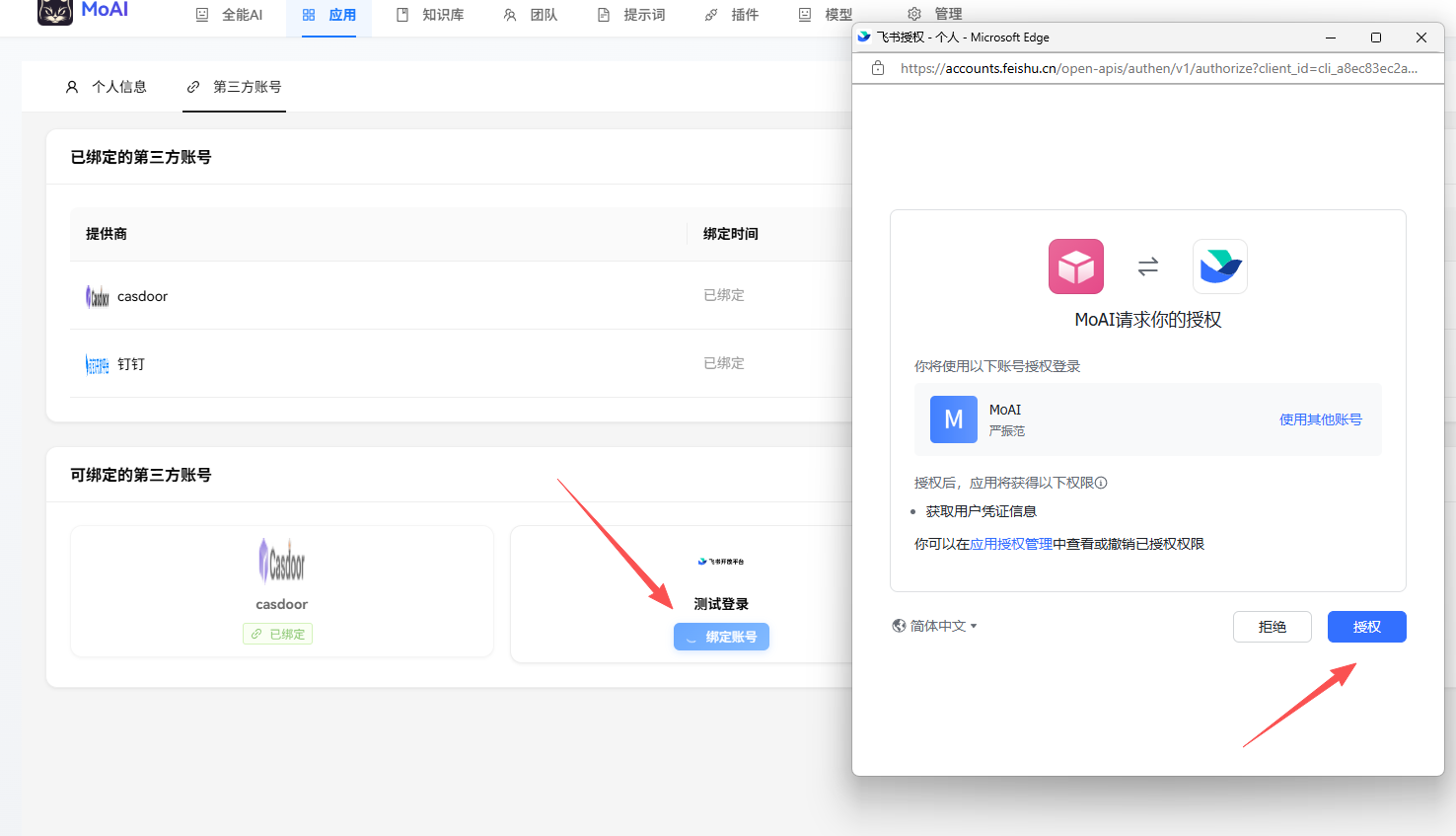
Task: Open the 应用授权管理 link
Action: [1010, 544]
